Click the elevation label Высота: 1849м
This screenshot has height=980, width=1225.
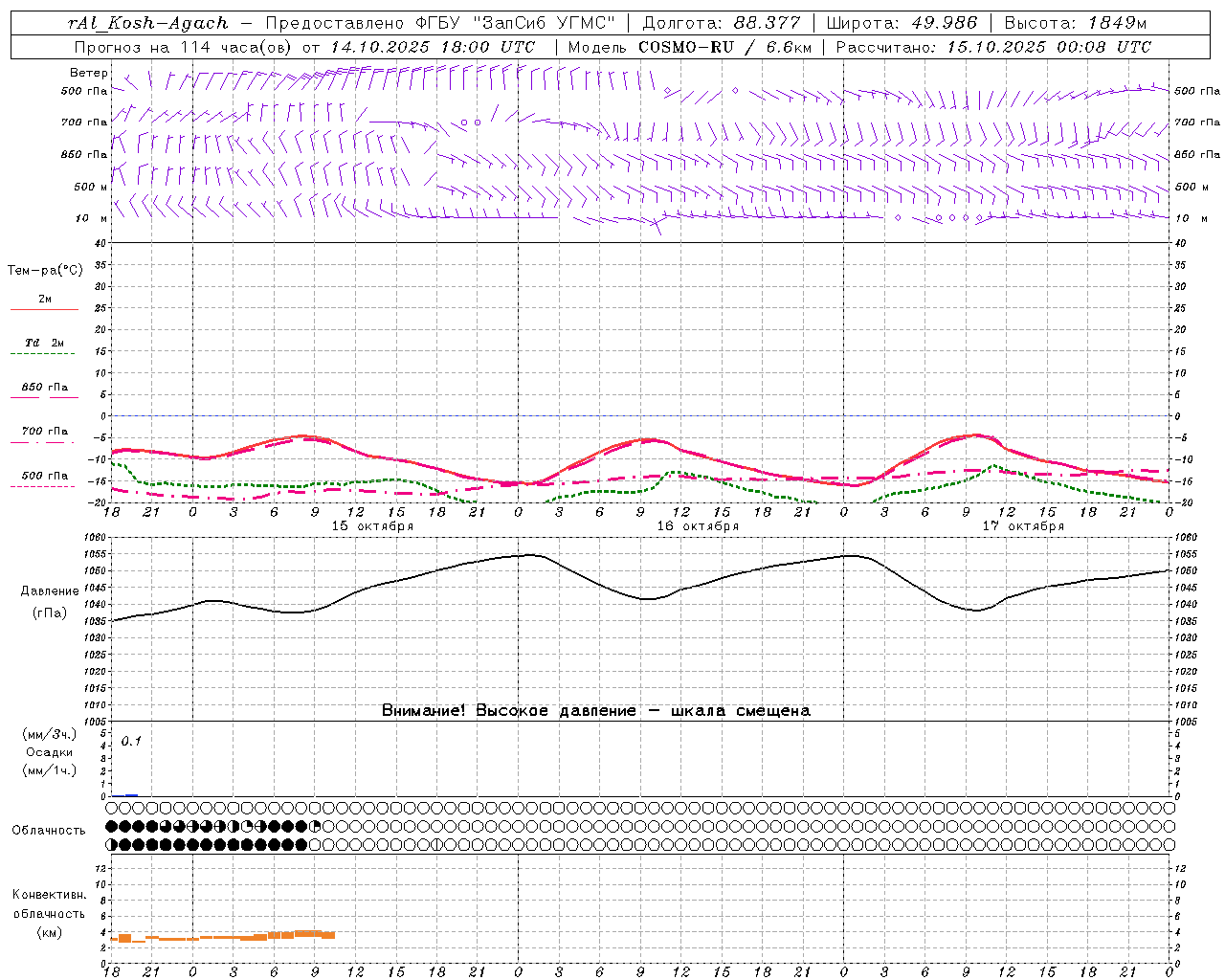pyautogui.click(x=1076, y=23)
